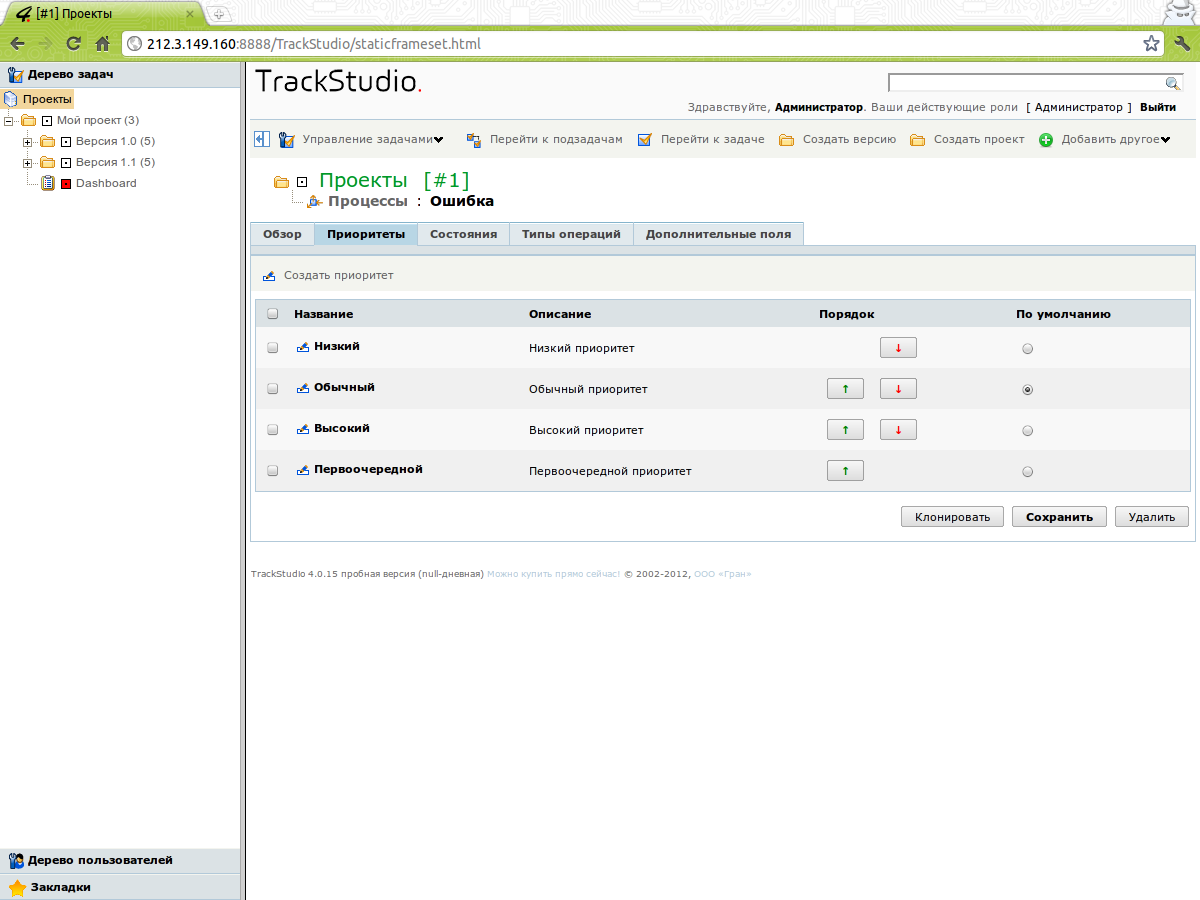Image resolution: width=1200 pixels, height=900 pixels.
Task: Click the browser Back arrow
Action: 17,44
